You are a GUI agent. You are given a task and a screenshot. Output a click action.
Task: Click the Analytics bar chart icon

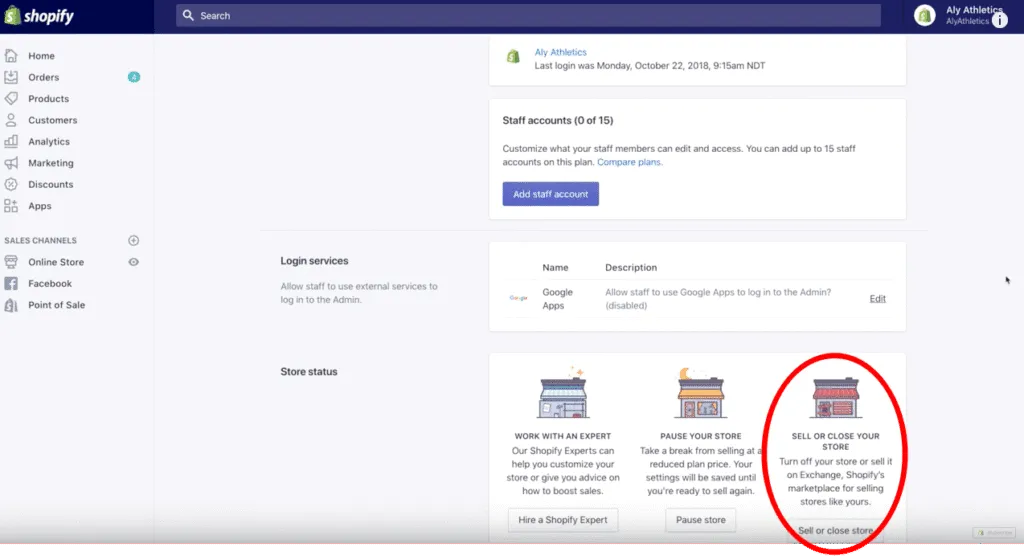(x=11, y=141)
